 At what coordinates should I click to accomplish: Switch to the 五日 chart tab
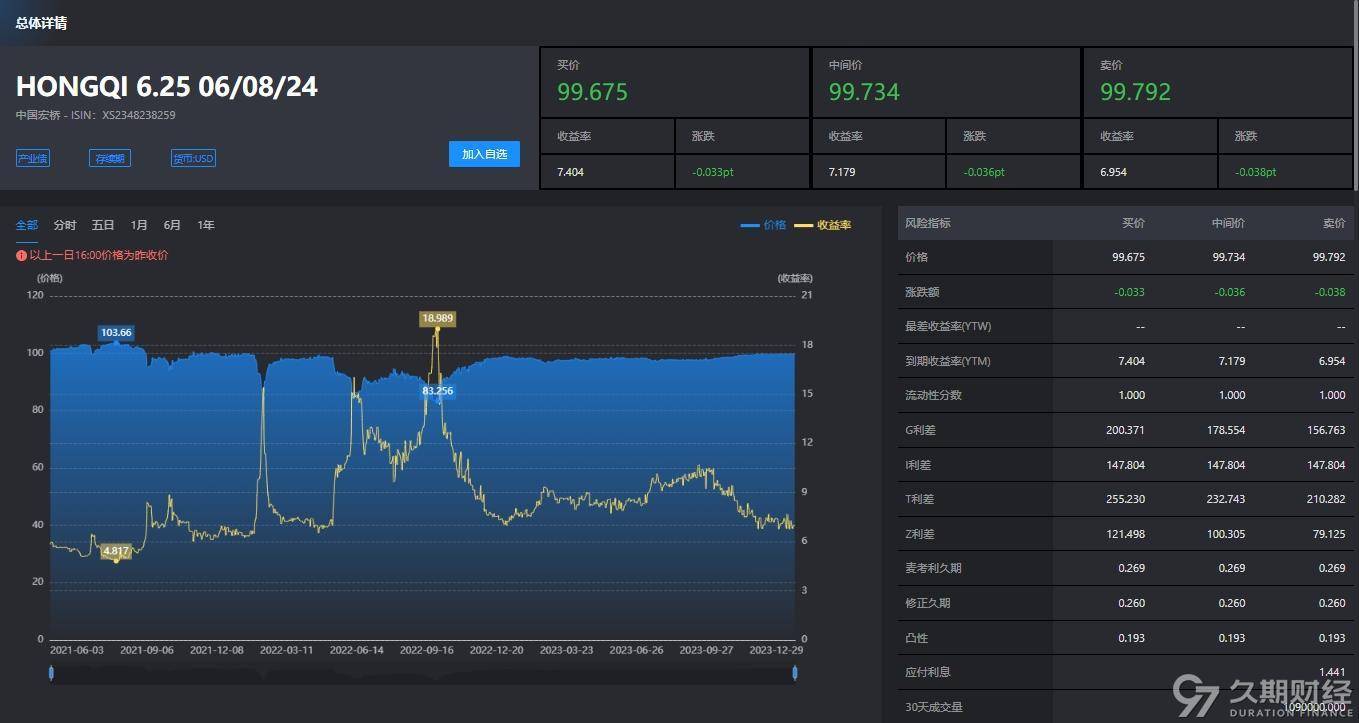tap(103, 225)
